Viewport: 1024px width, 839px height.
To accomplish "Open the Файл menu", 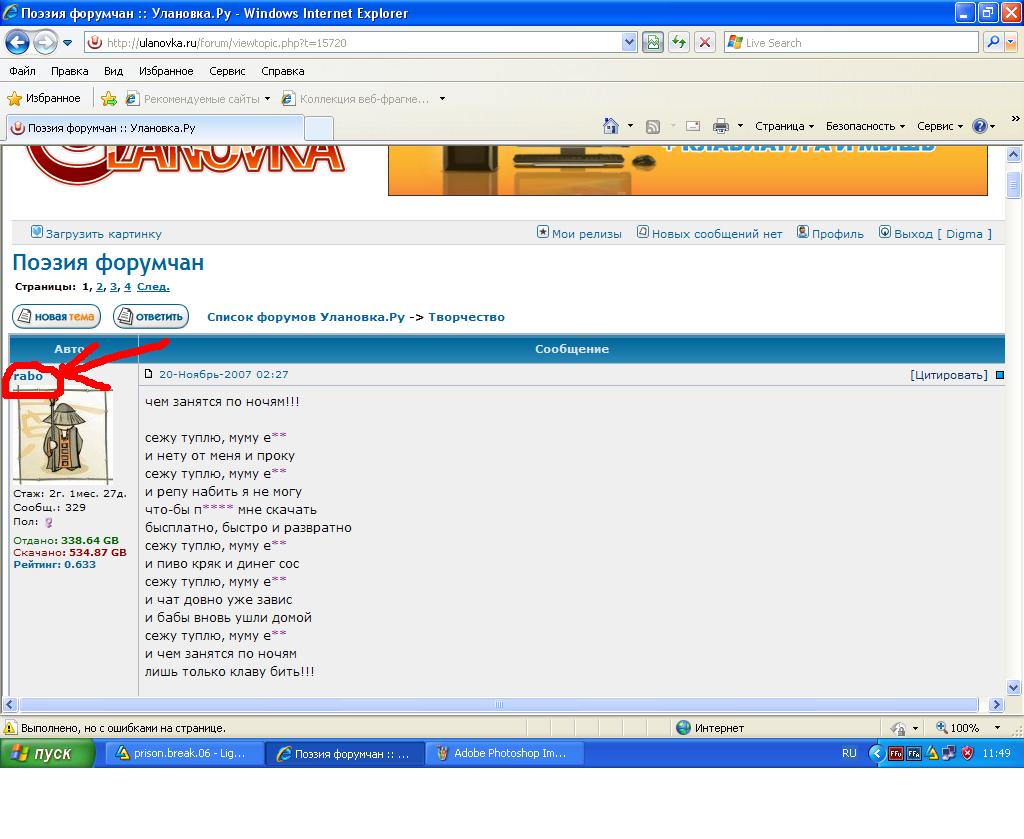I will point(22,71).
